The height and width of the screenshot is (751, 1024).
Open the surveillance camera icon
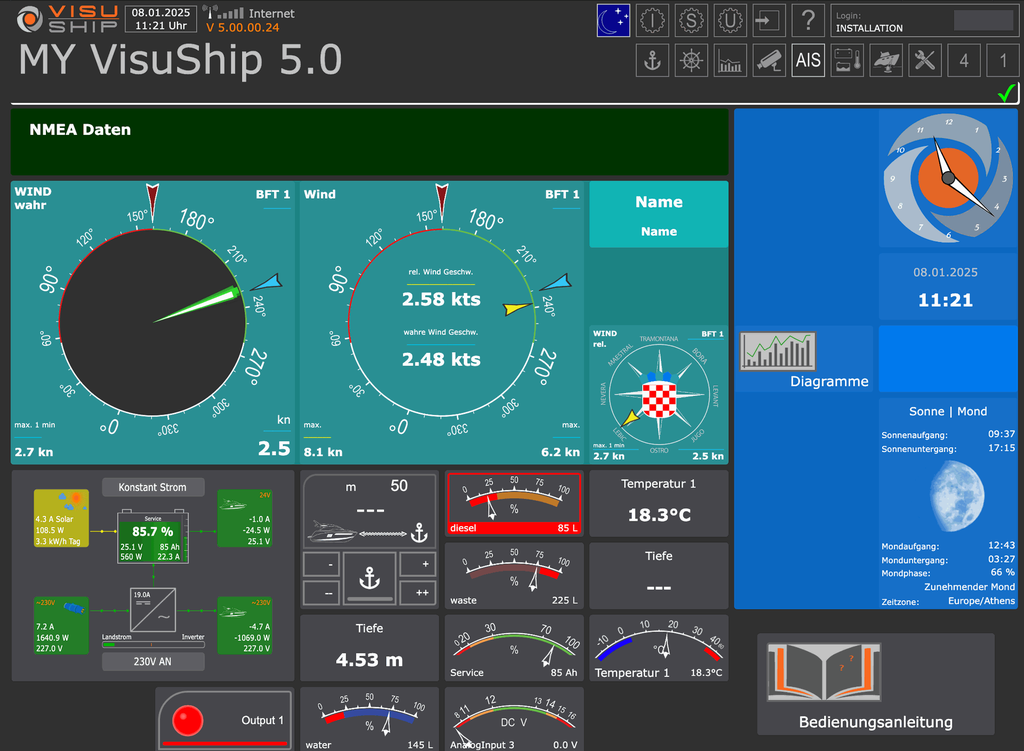(x=769, y=61)
